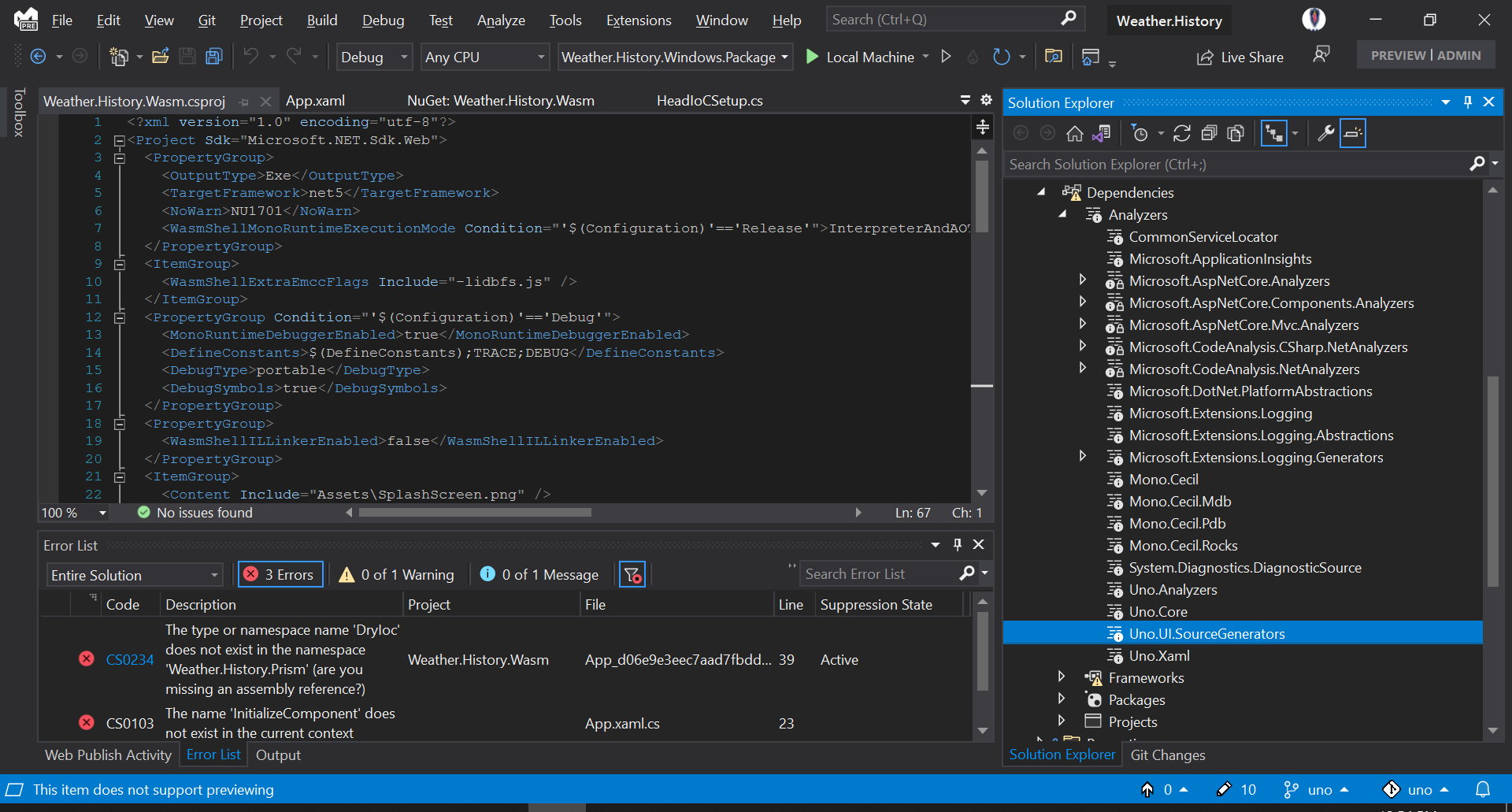1512x812 pixels.
Task: Select the Save All icon
Action: (213, 56)
